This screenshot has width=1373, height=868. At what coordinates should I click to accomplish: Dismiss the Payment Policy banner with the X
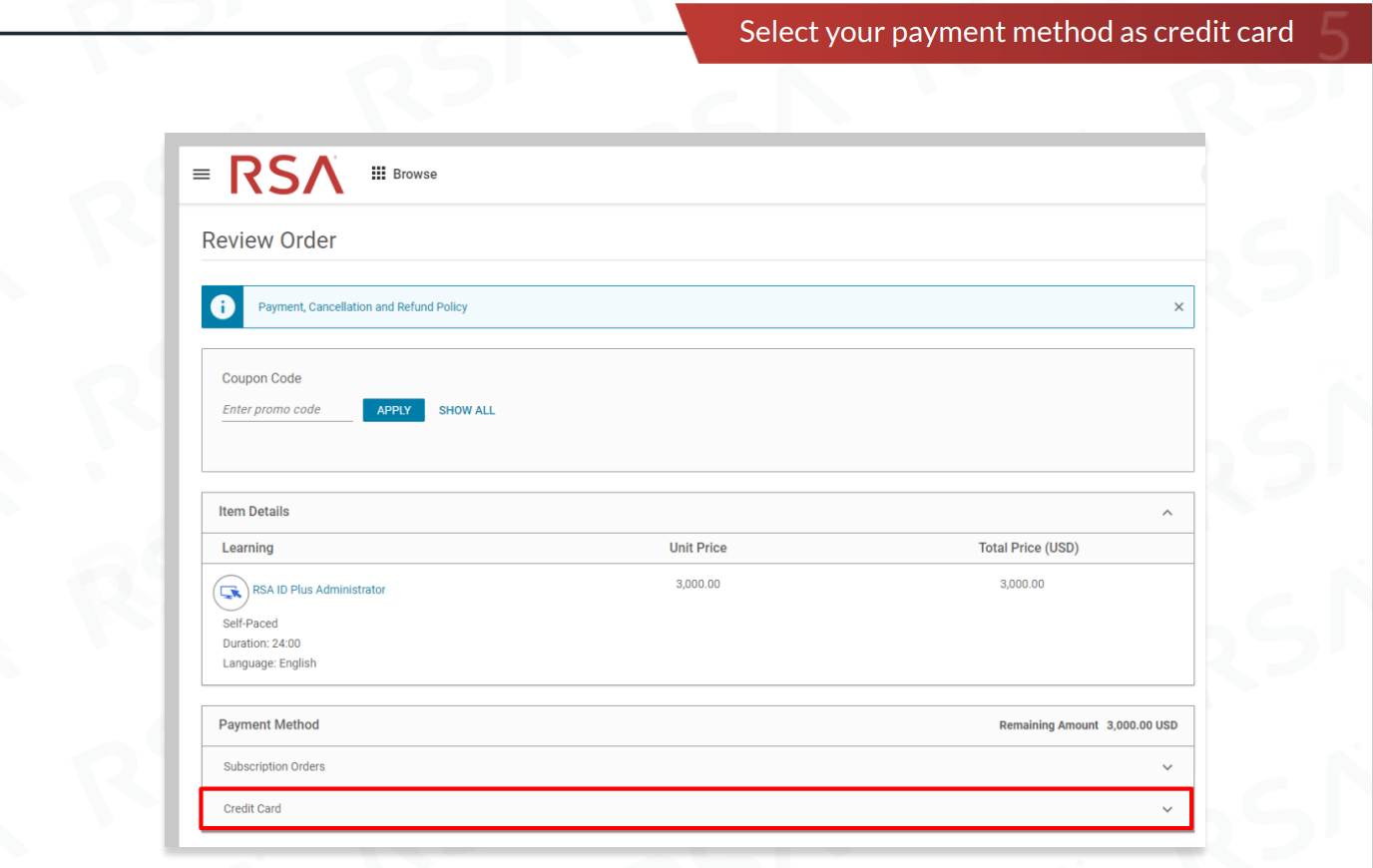pyautogui.click(x=1178, y=306)
